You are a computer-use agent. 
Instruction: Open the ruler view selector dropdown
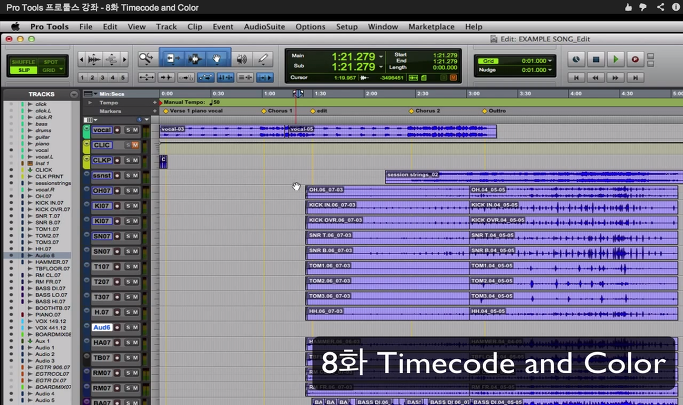91,94
